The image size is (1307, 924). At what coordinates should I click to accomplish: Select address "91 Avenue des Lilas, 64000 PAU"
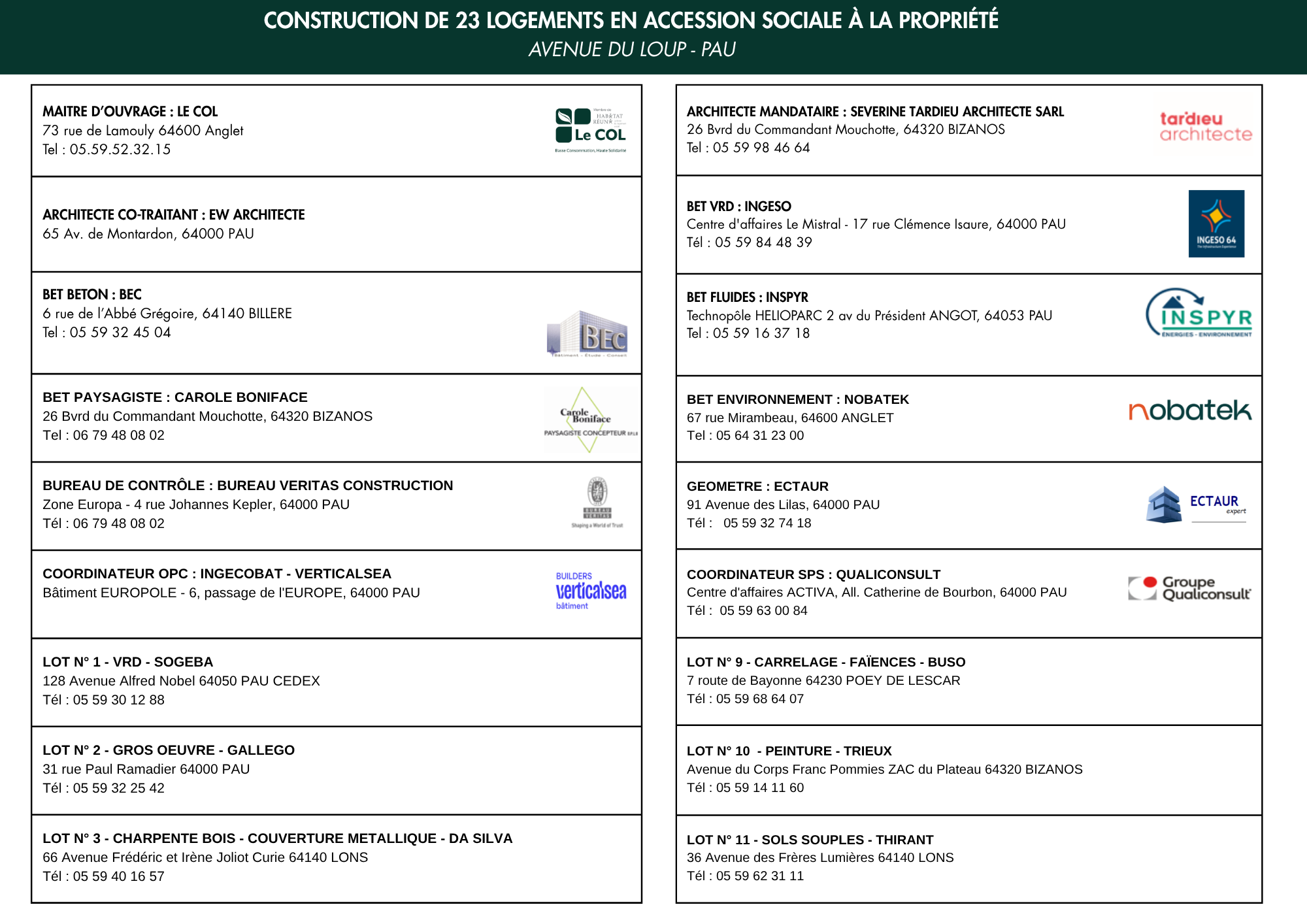[784, 504]
